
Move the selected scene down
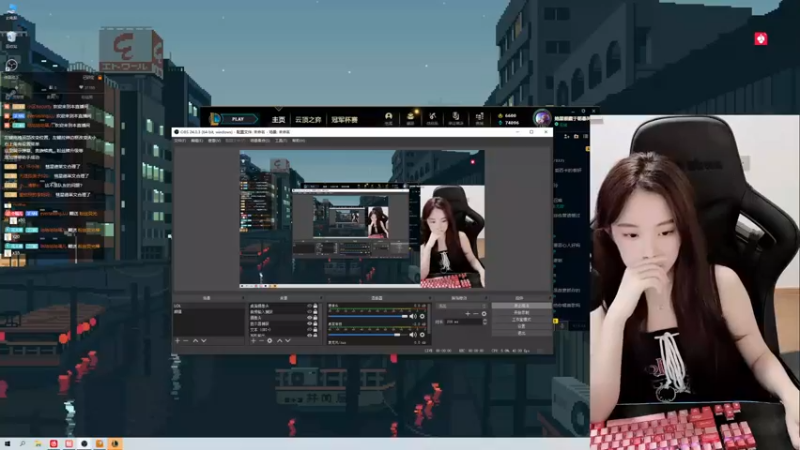click(204, 340)
